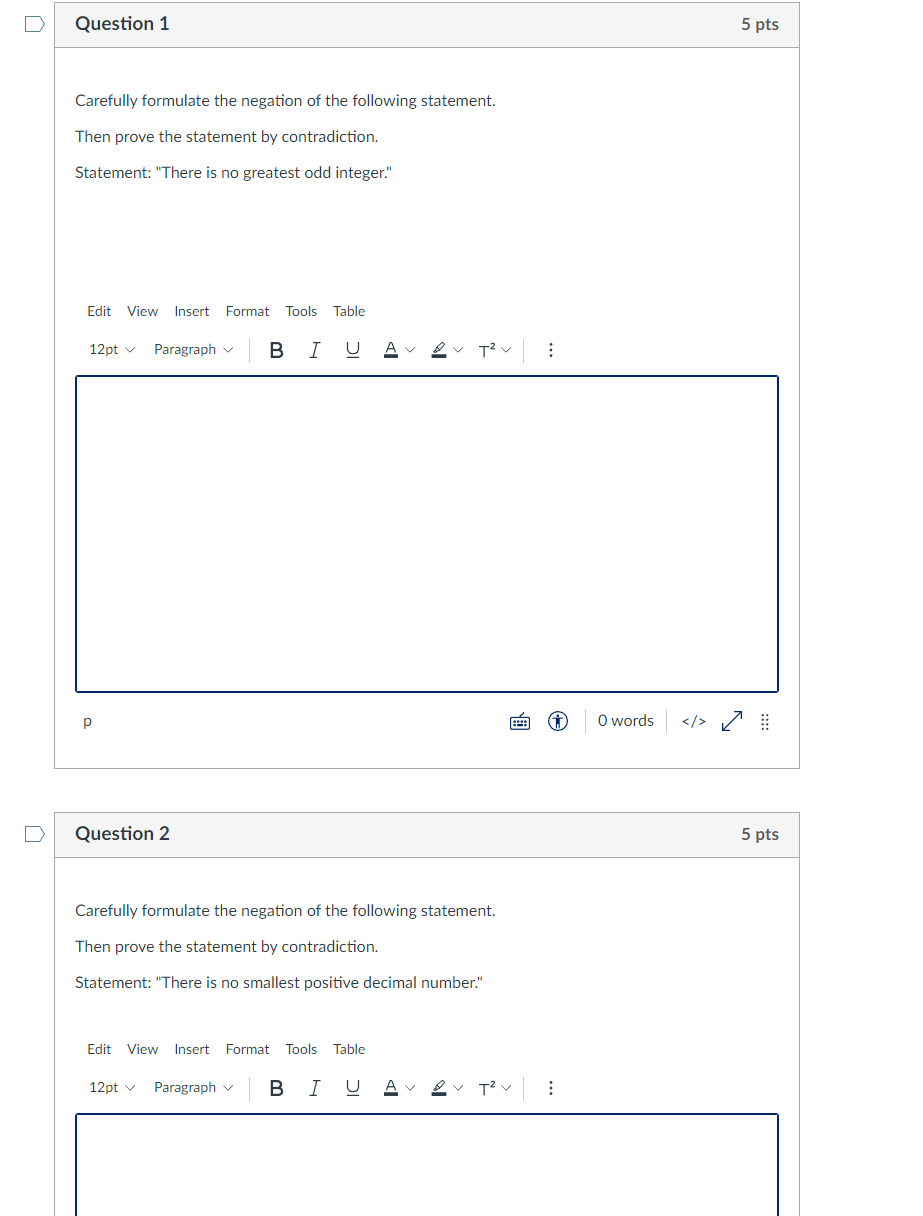Screen dimensions: 923x1216
Task: Click the 'smallest positive decimal number' statement
Action: (279, 983)
